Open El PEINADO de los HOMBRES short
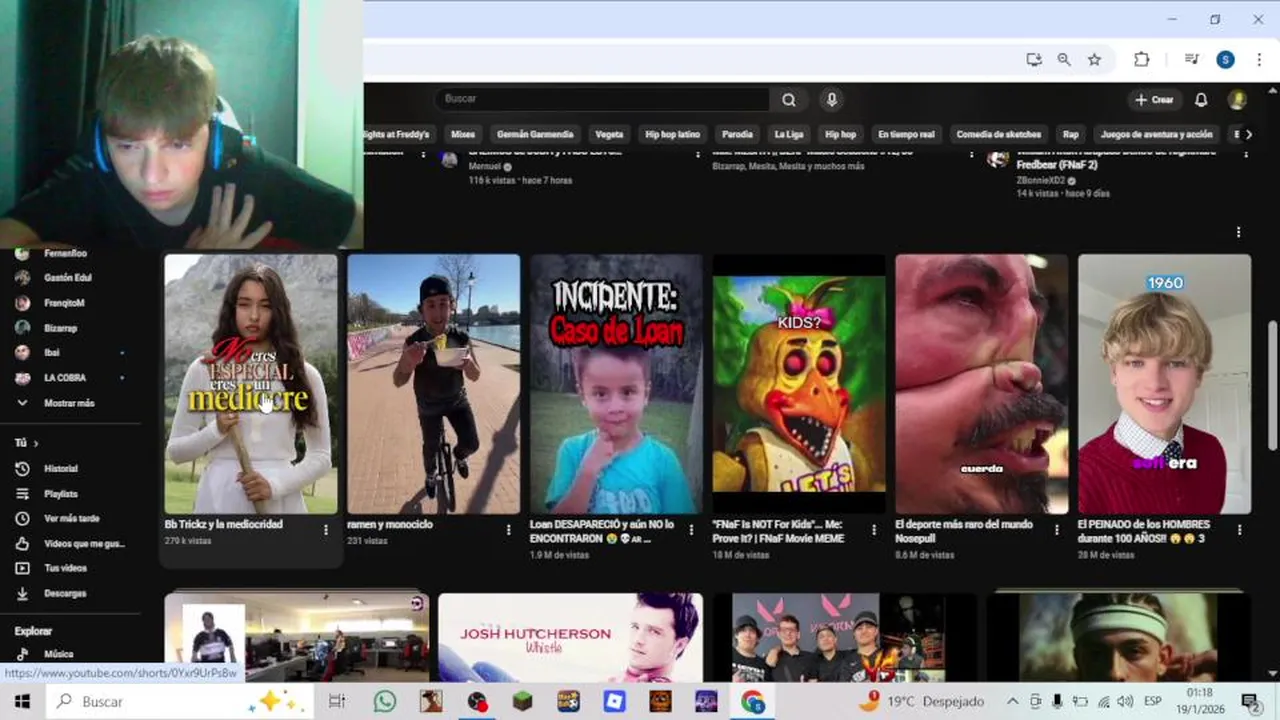The image size is (1280, 720). [1164, 384]
